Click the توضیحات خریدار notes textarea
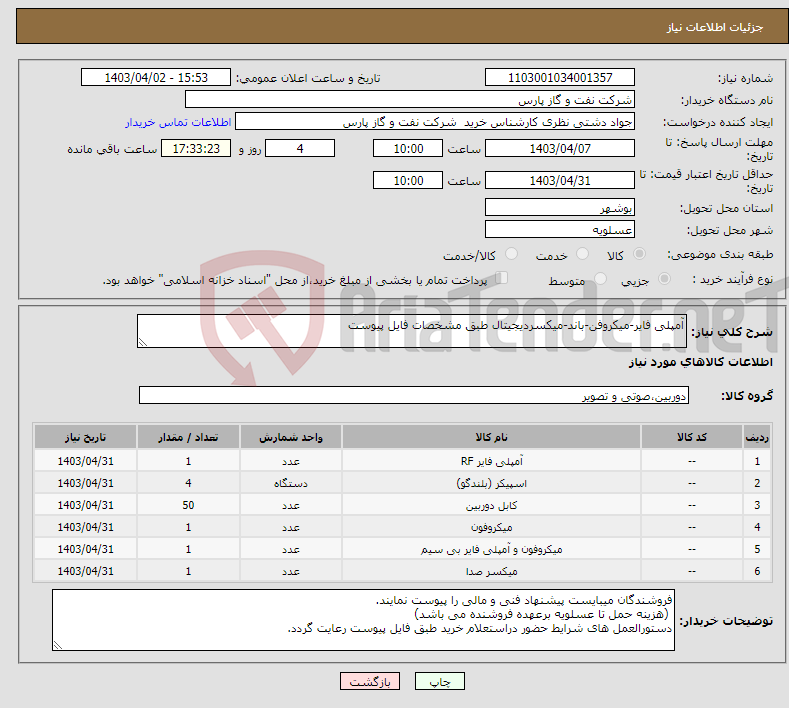 click(x=363, y=620)
